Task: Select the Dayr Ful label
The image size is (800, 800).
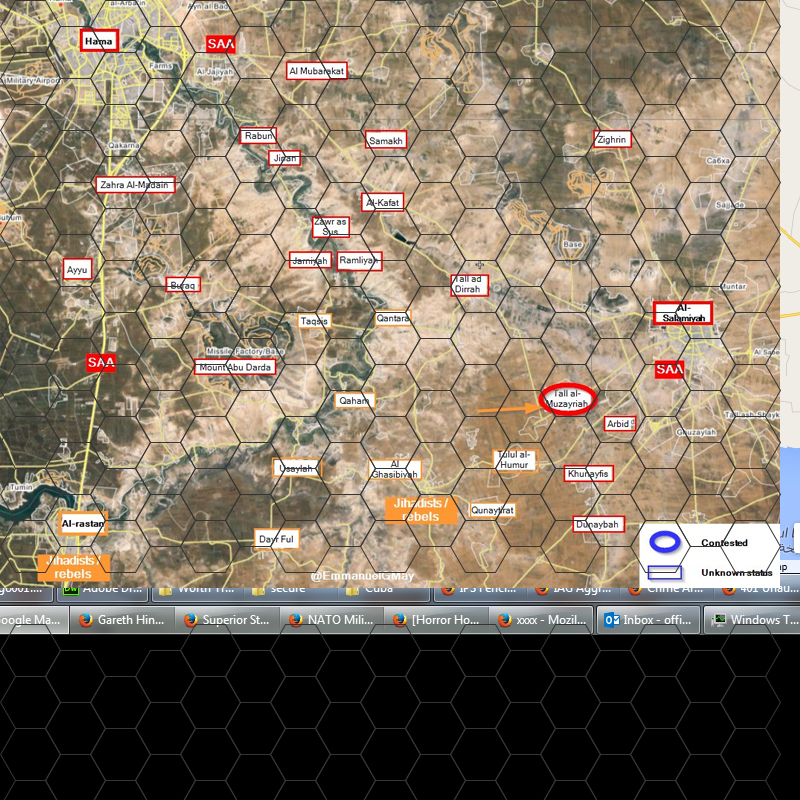Action: [277, 539]
